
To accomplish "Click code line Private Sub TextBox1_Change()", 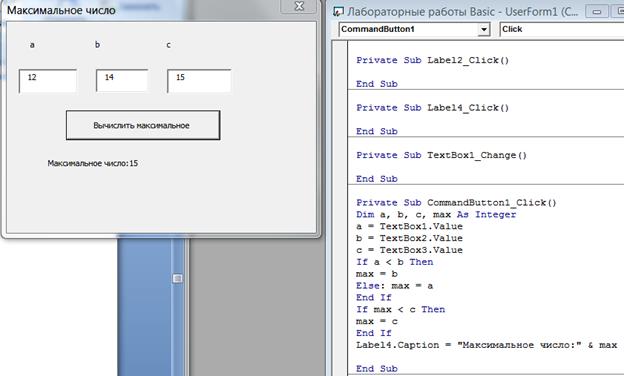I will pyautogui.click(x=442, y=155).
